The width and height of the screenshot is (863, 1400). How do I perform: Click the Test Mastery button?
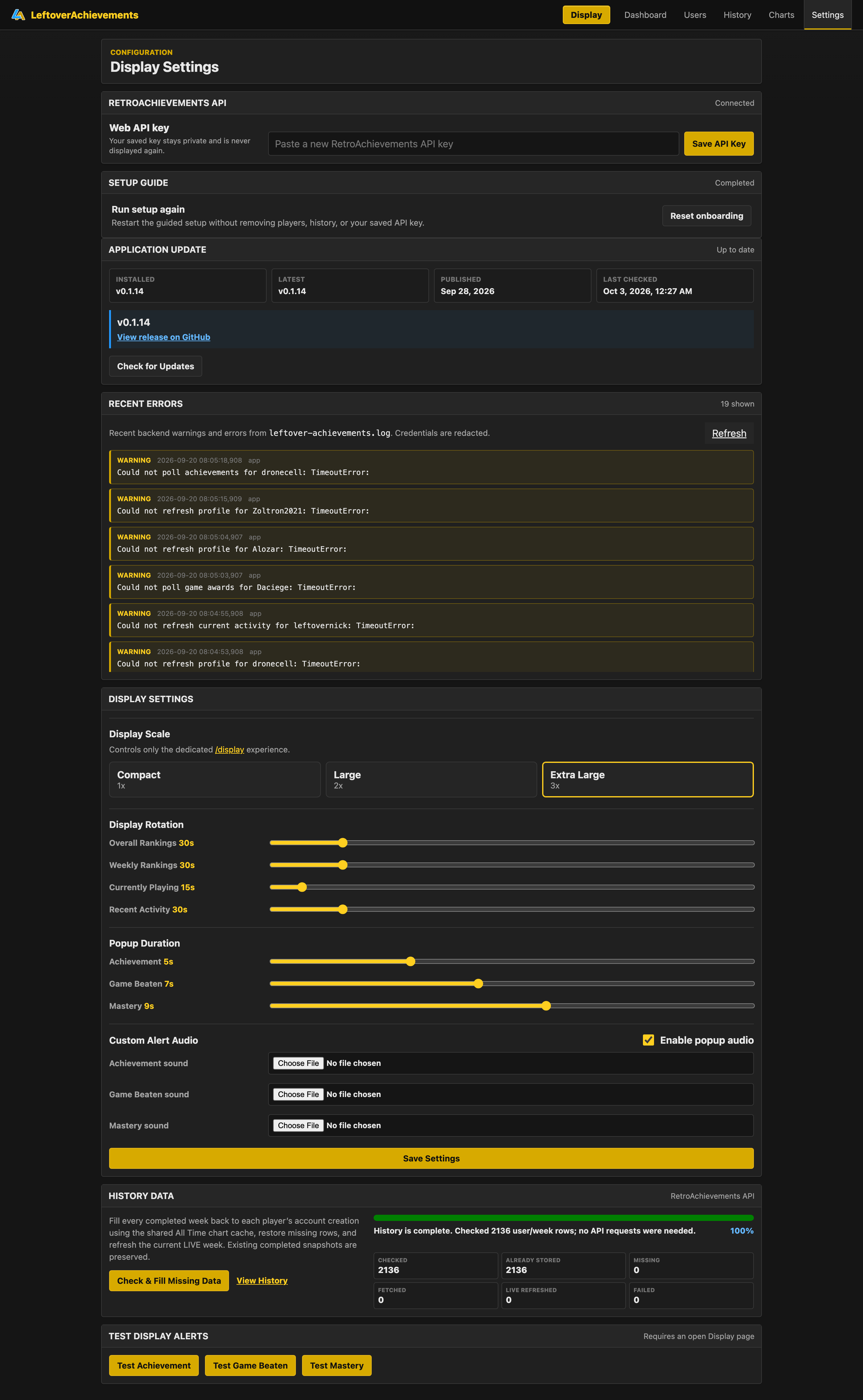point(337,1366)
